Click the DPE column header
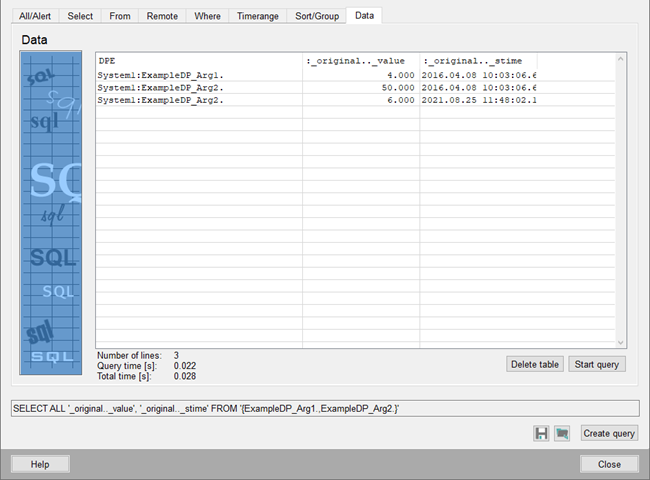The width and height of the screenshot is (650, 480). click(199, 61)
